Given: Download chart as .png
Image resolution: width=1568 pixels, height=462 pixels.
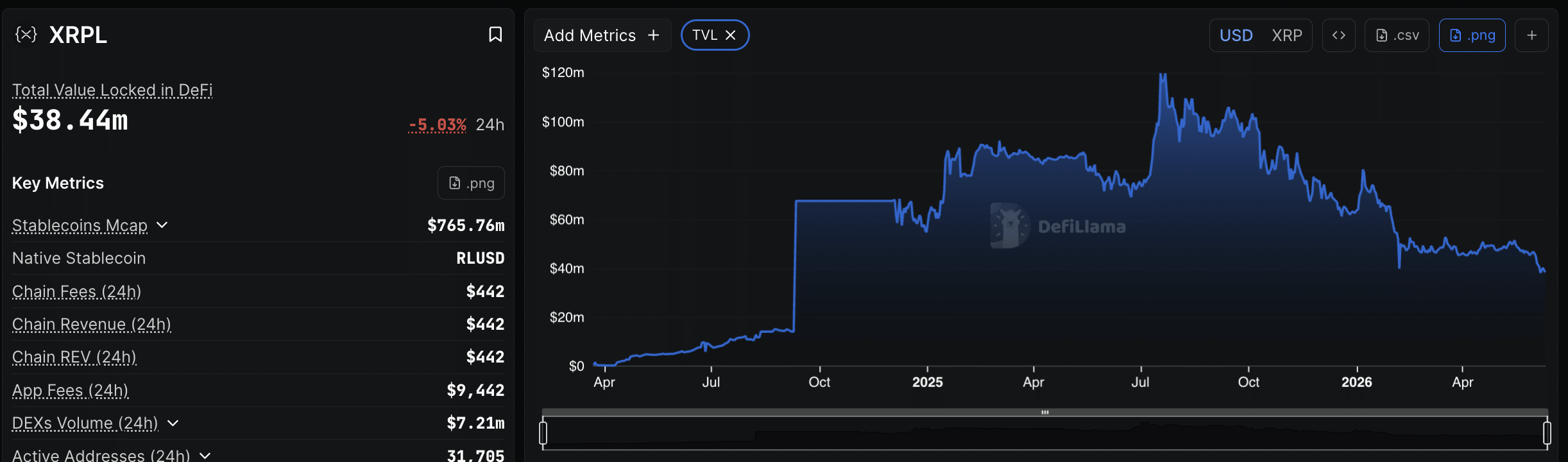Looking at the screenshot, I should pyautogui.click(x=1472, y=35).
